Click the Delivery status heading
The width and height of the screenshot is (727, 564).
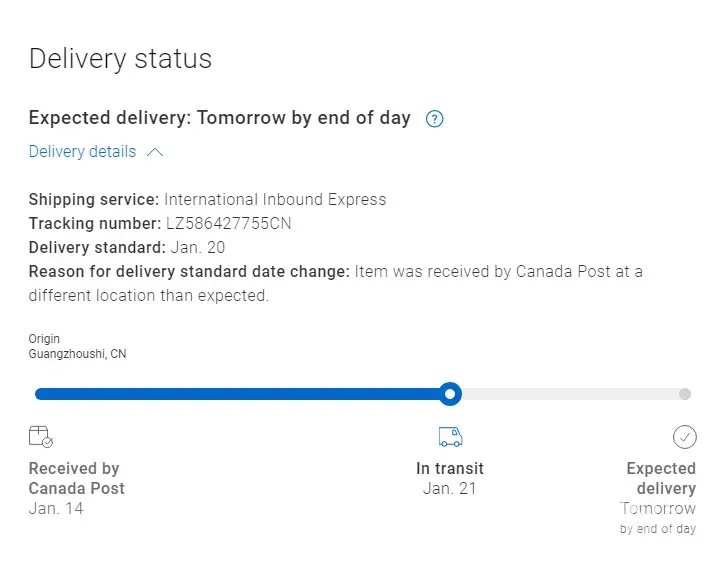[120, 58]
